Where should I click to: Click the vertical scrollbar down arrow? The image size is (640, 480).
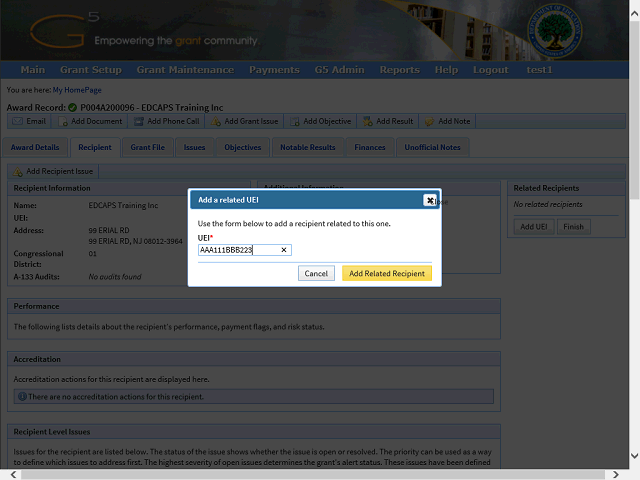click(634, 456)
